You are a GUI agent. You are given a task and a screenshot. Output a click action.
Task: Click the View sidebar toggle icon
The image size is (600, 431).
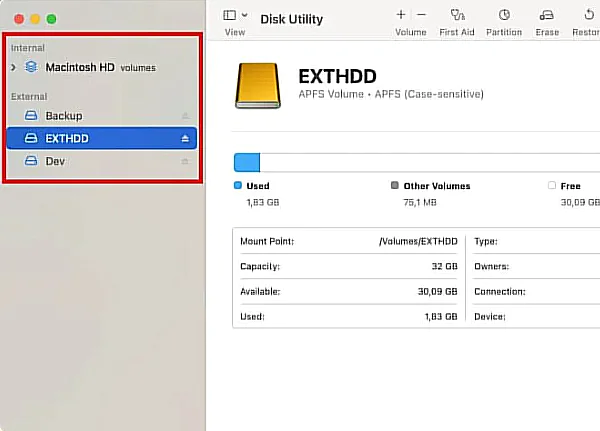point(230,15)
